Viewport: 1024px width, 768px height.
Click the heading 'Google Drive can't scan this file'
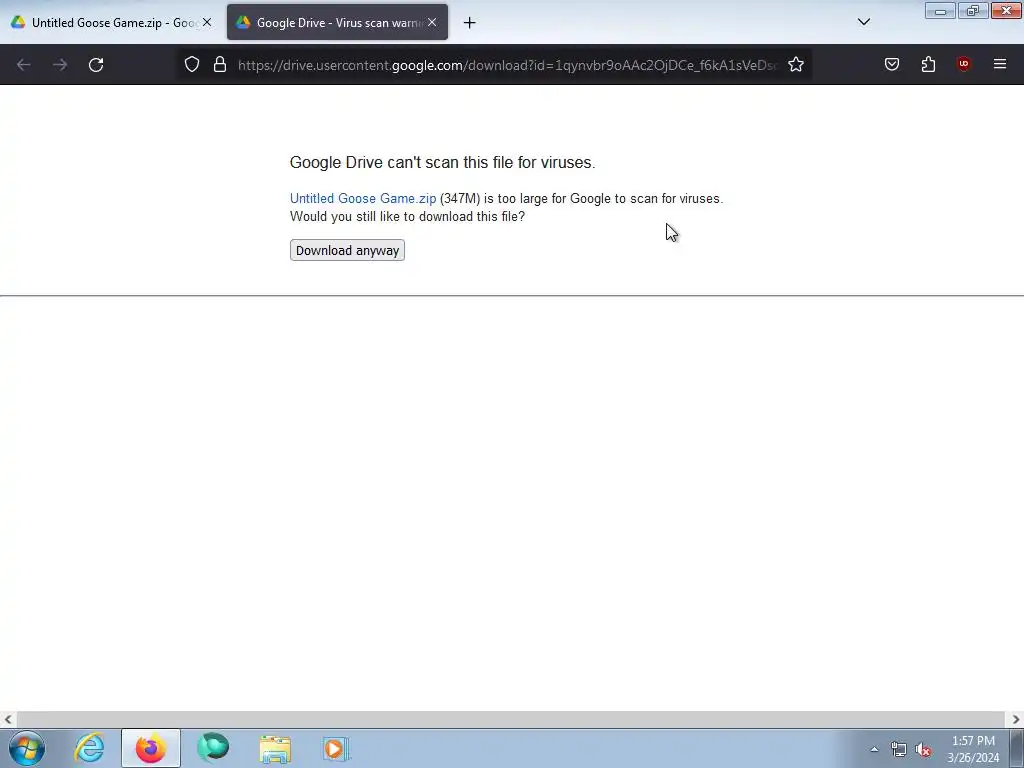442,162
